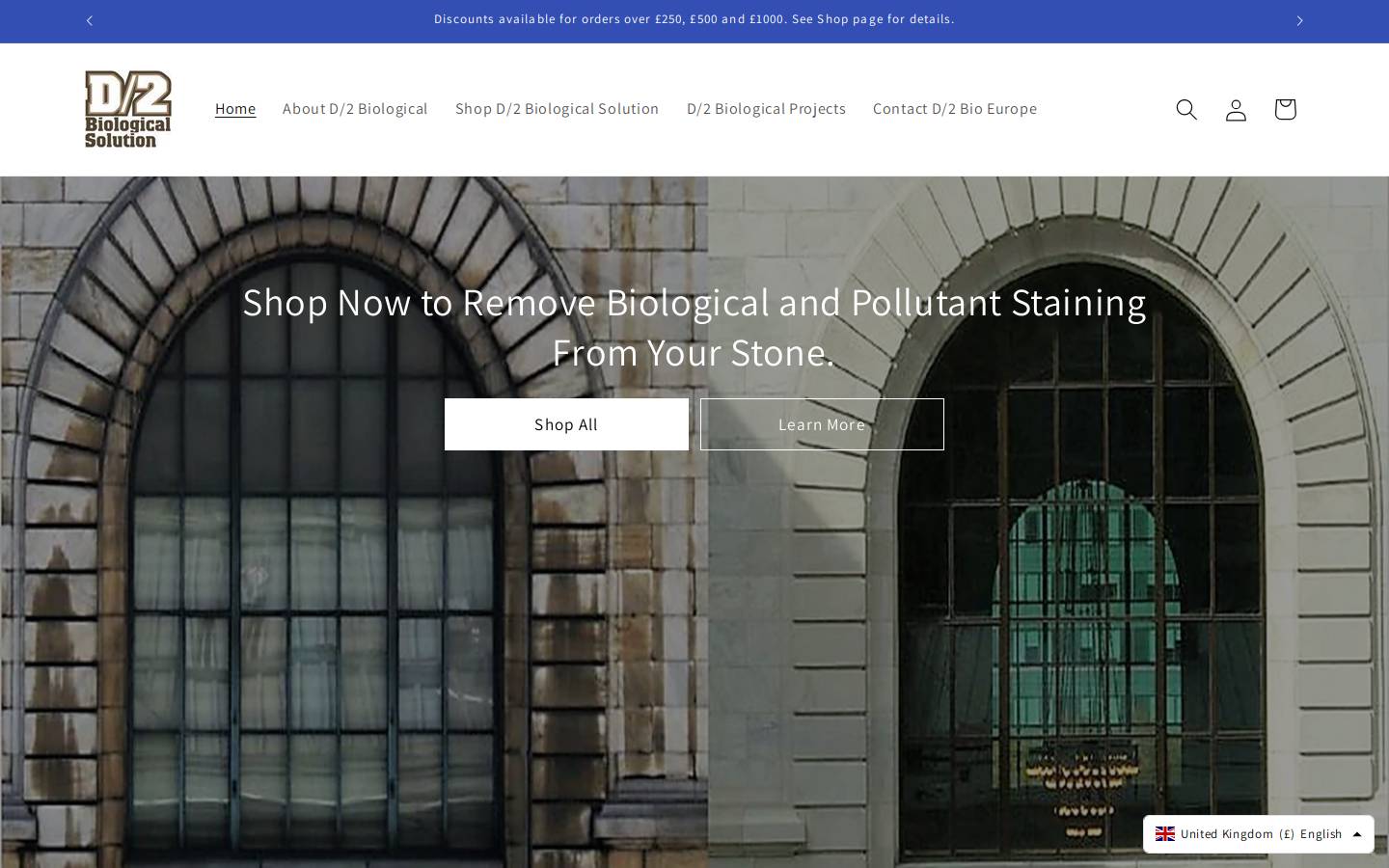Open Contact D/2 Bio Europe page
The width and height of the screenshot is (1389, 868).
click(955, 109)
